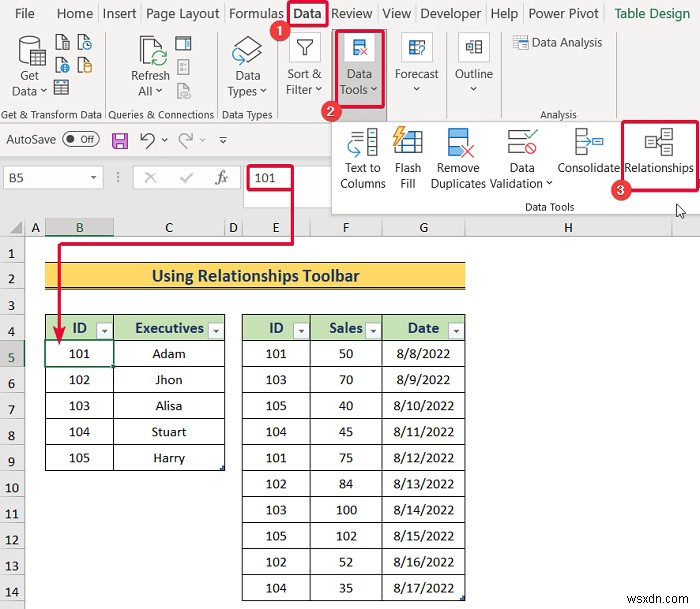
Task: Open the Relationships dialog
Action: pyautogui.click(x=659, y=152)
